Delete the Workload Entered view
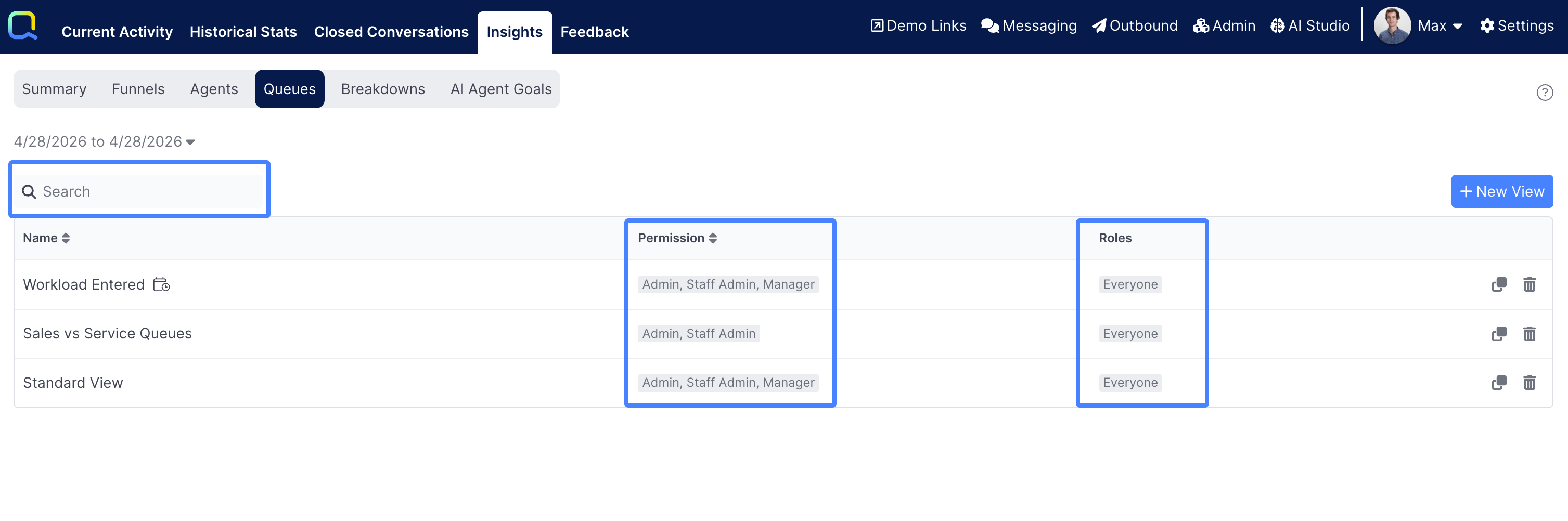Image resolution: width=1568 pixels, height=521 pixels. [x=1529, y=284]
